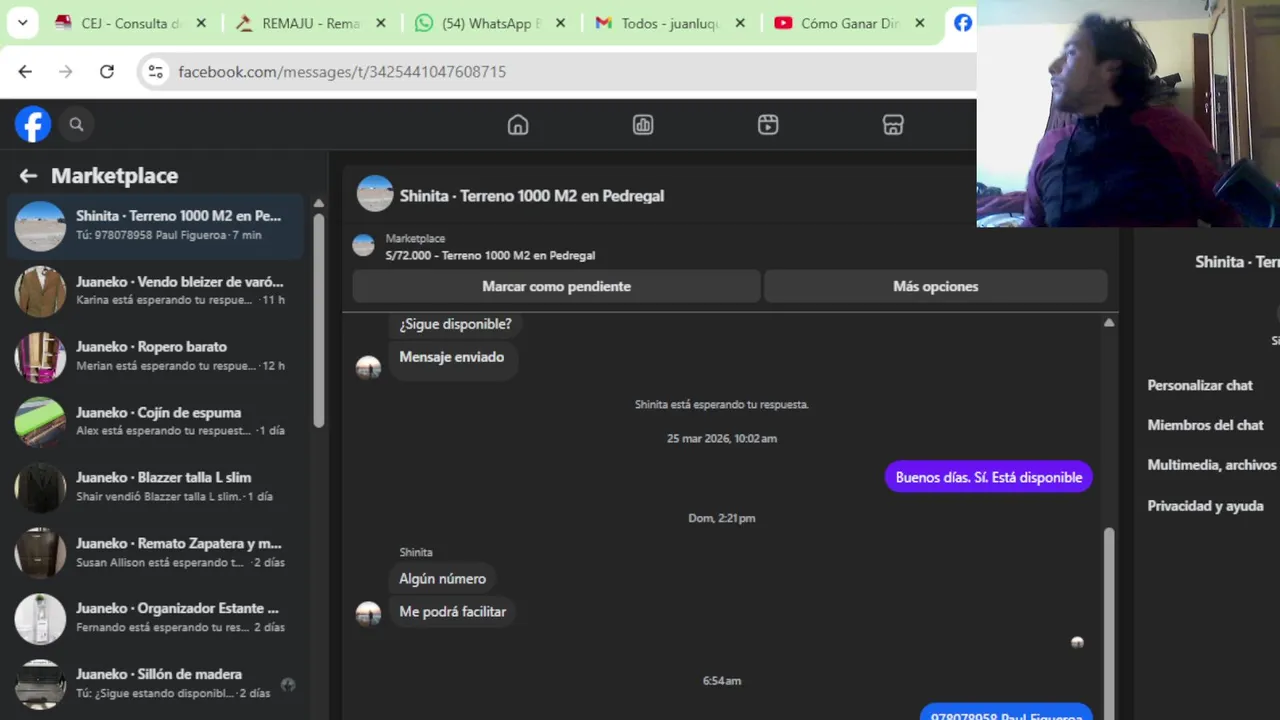Open Juaneko Cojín de espuma chat

tap(156, 421)
